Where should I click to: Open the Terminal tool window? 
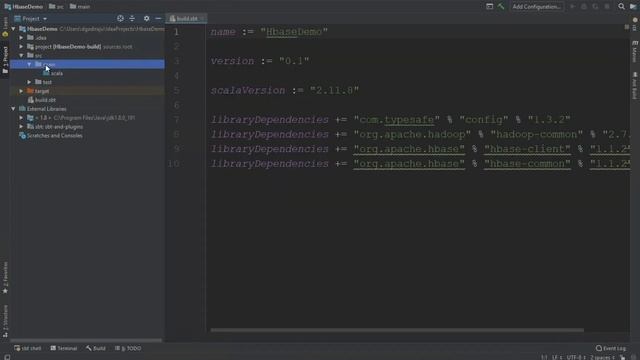(64, 348)
